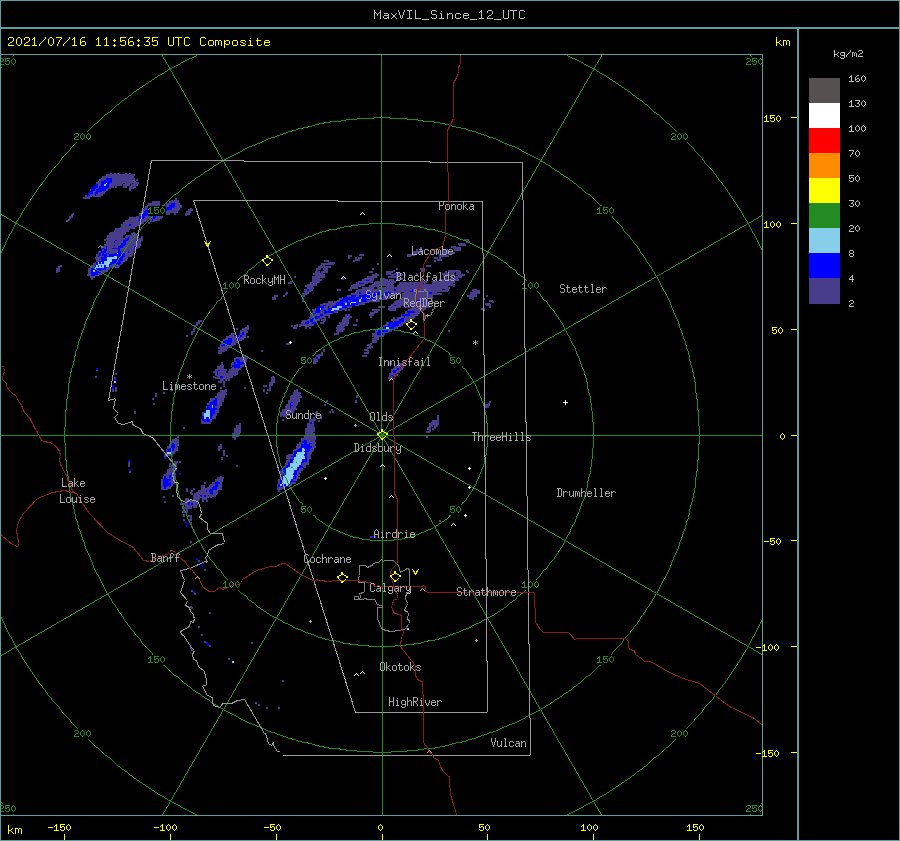This screenshot has height=841, width=900.
Task: Click the Stettler city label
Action: point(583,289)
